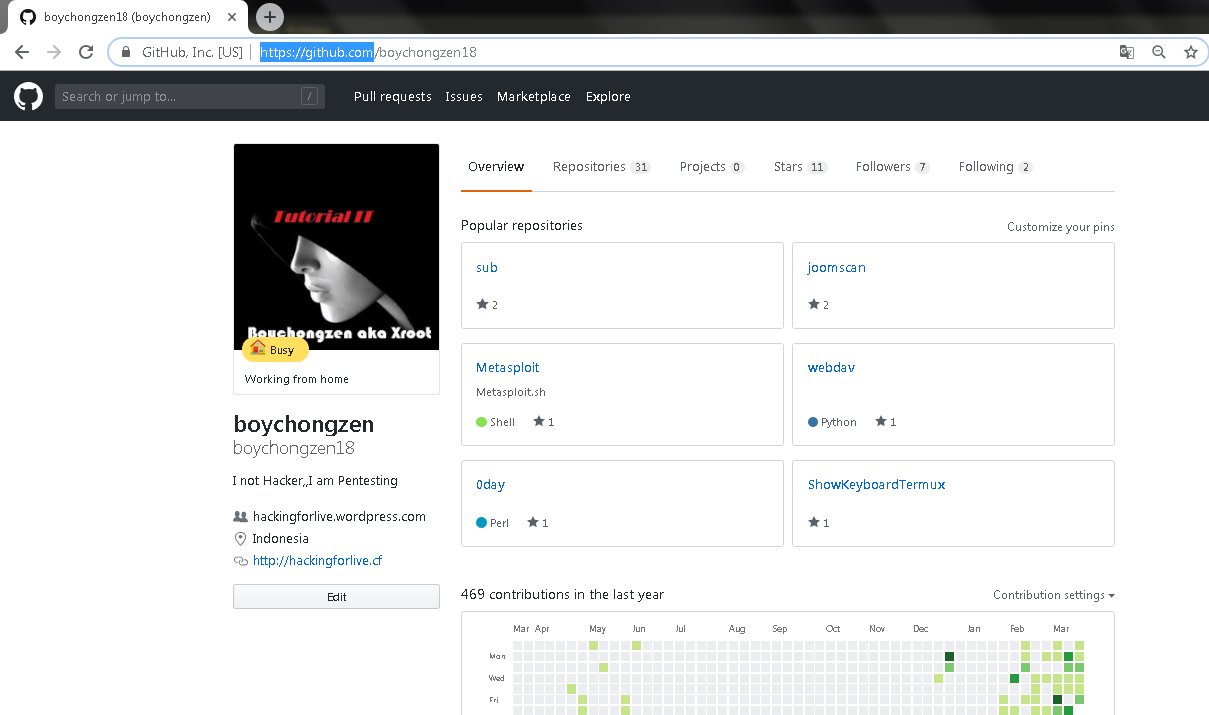Click the zoom magnifier icon in address bar
The width and height of the screenshot is (1209, 715).
click(1159, 52)
